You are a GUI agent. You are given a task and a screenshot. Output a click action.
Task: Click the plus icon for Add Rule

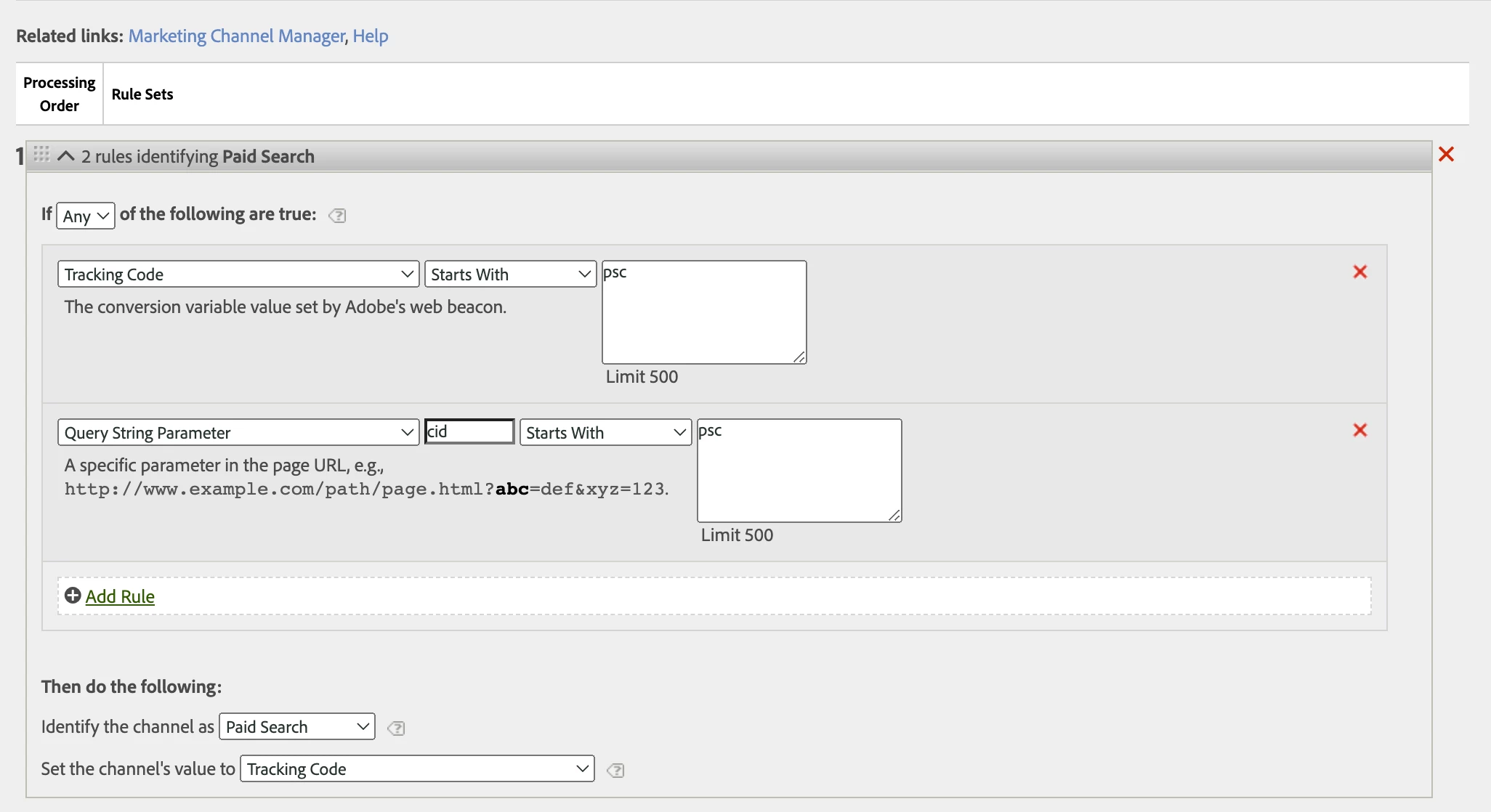[73, 596]
